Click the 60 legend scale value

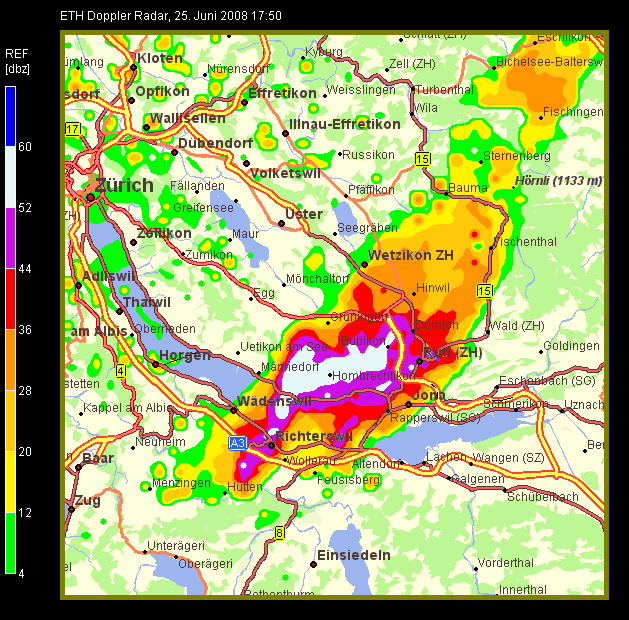coord(25,147)
